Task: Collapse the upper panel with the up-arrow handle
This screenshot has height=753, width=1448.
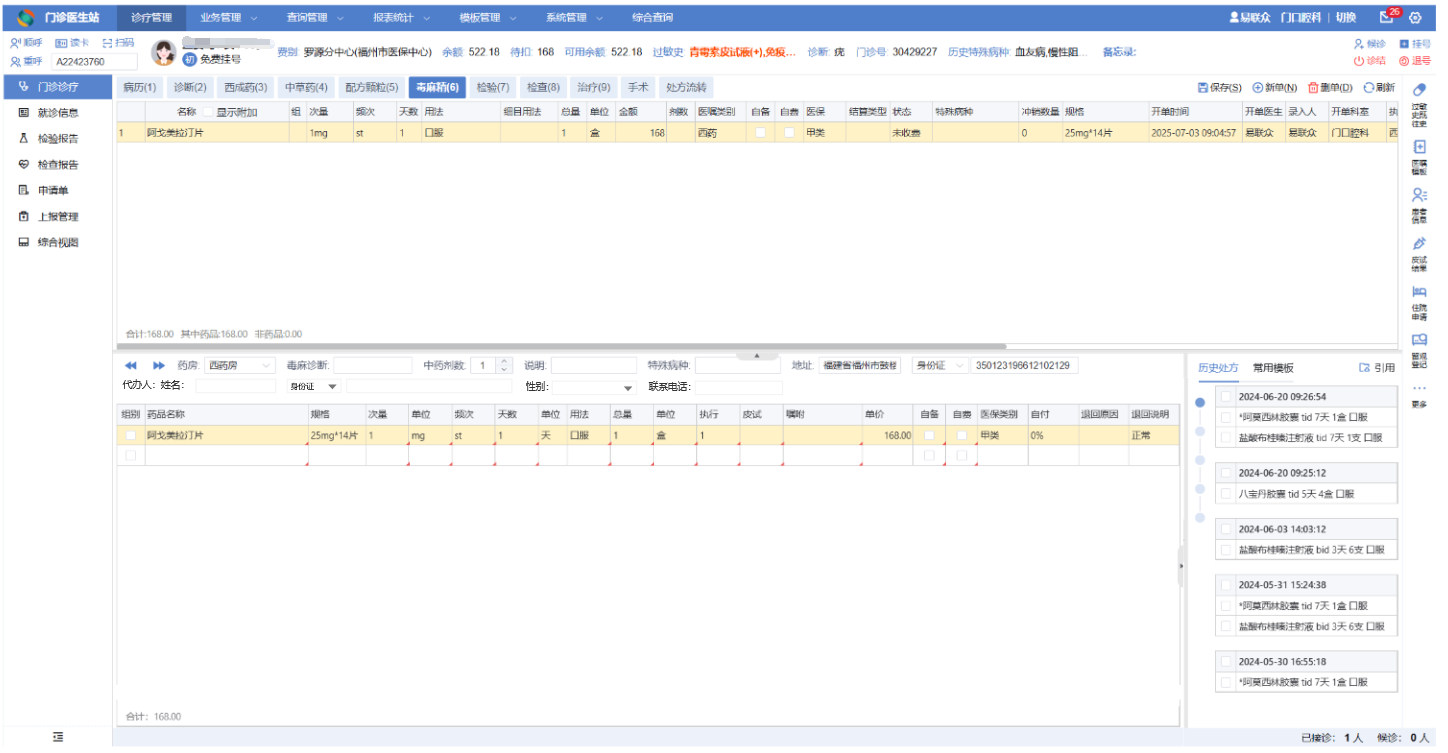Action: (757, 355)
